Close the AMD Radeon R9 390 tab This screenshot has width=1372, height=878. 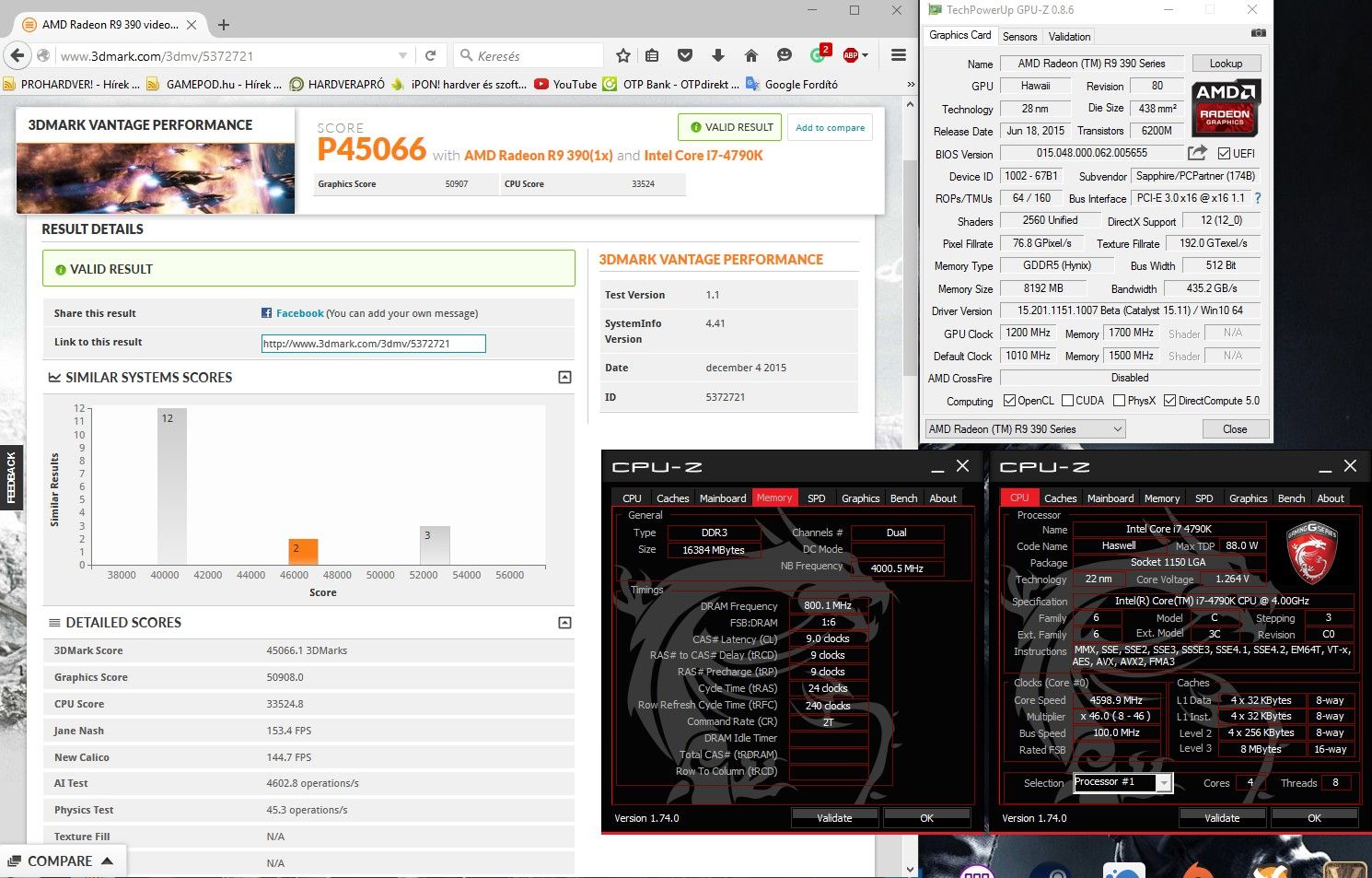point(192,25)
